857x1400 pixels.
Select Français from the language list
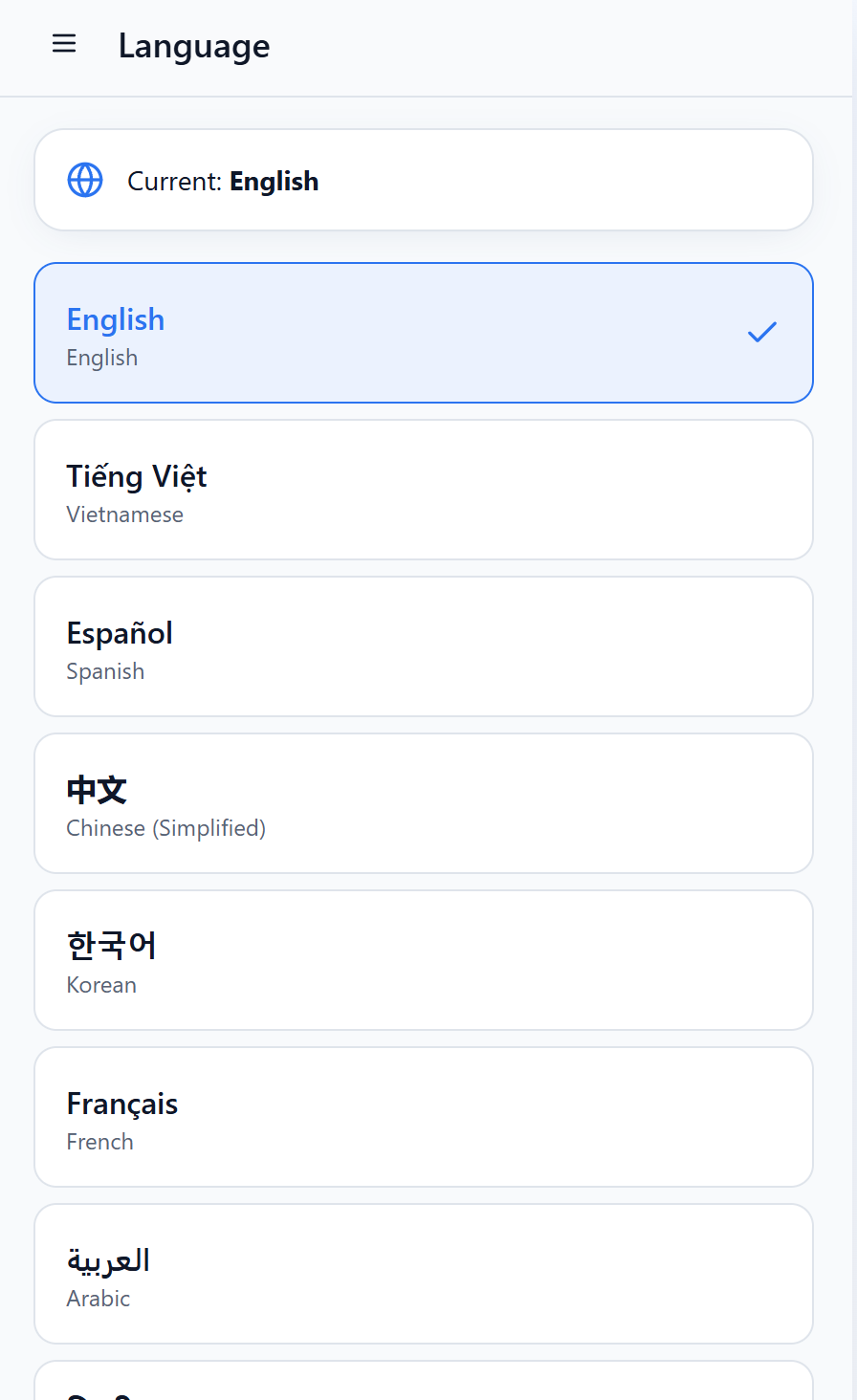424,1117
